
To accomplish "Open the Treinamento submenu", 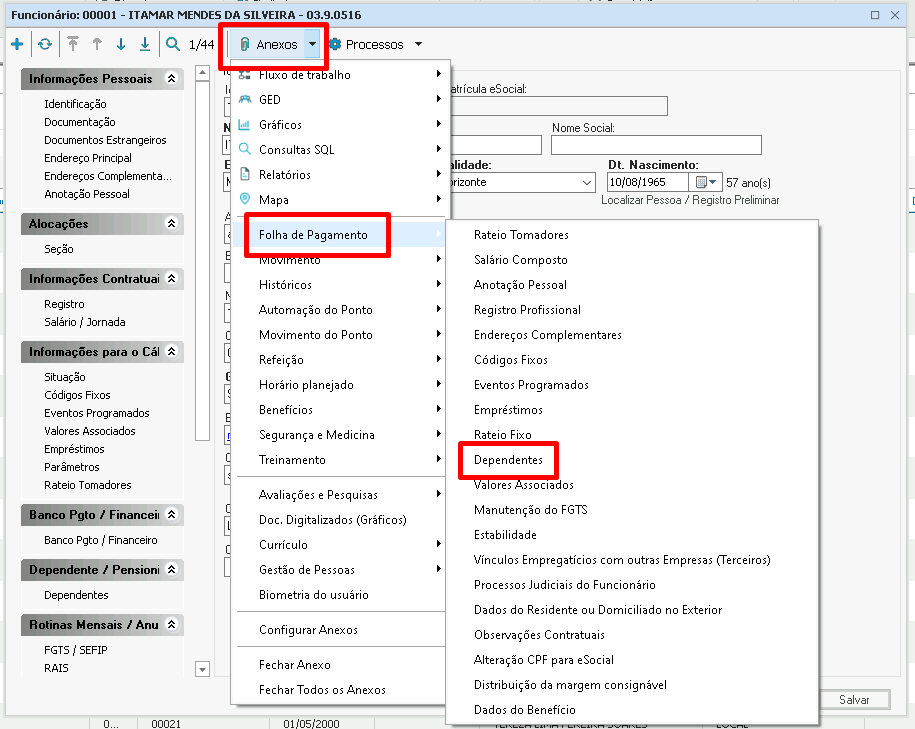I will pyautogui.click(x=340, y=460).
